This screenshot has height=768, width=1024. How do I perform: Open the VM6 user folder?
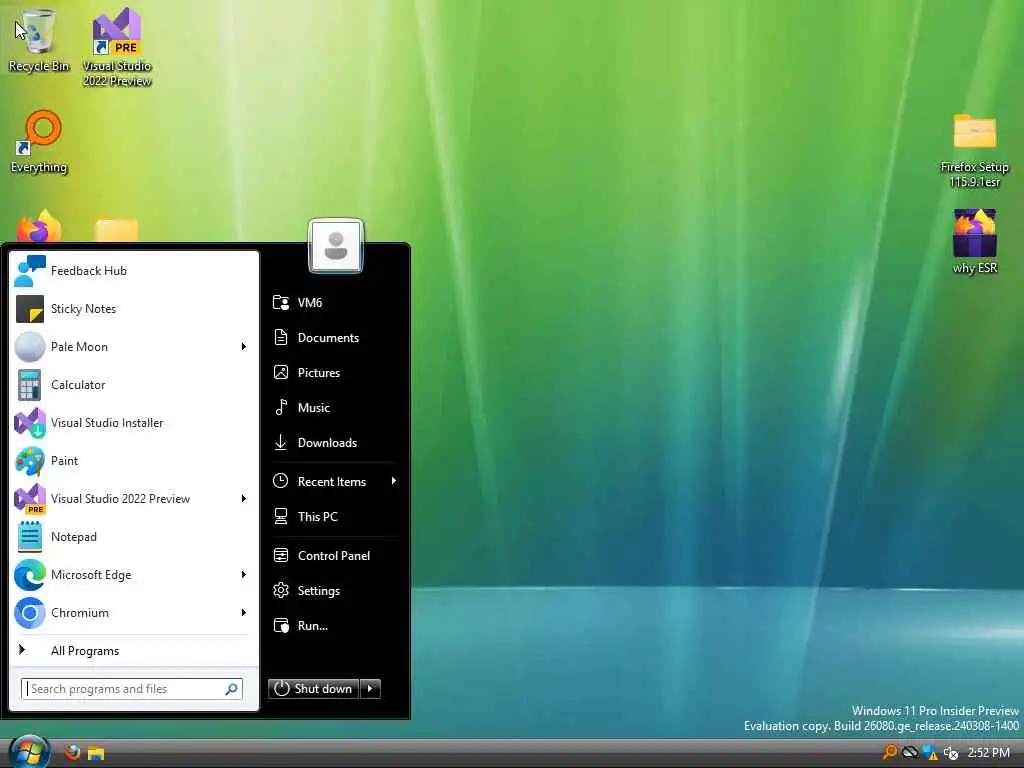pos(334,302)
